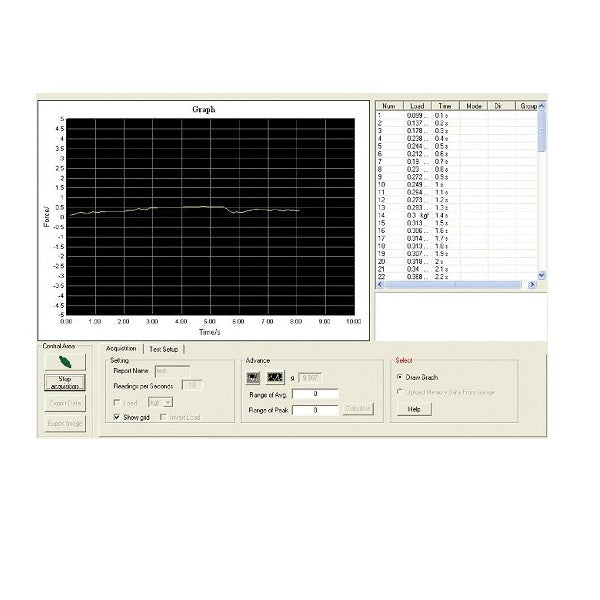Switch to the Test Setup tab
This screenshot has width=600, height=600.
pyautogui.click(x=164, y=349)
